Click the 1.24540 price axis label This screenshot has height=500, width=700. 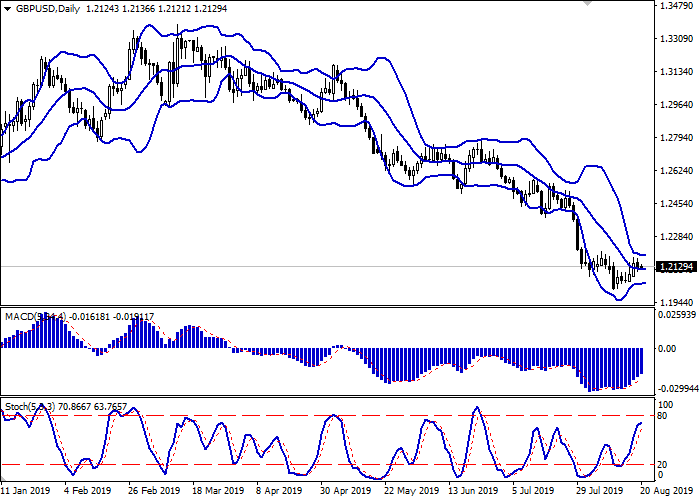click(x=673, y=204)
